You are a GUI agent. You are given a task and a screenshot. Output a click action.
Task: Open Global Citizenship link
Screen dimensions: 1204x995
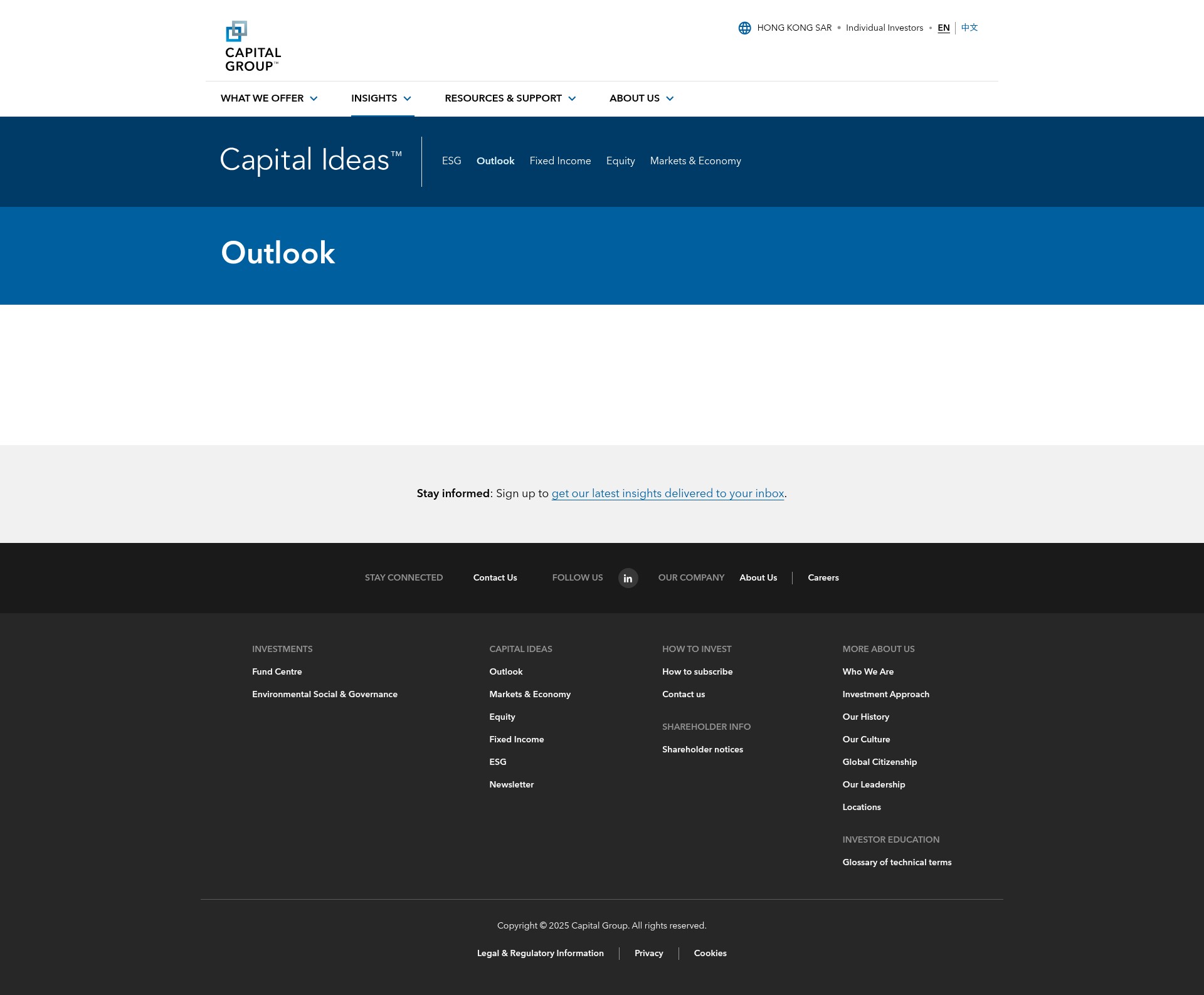click(879, 762)
